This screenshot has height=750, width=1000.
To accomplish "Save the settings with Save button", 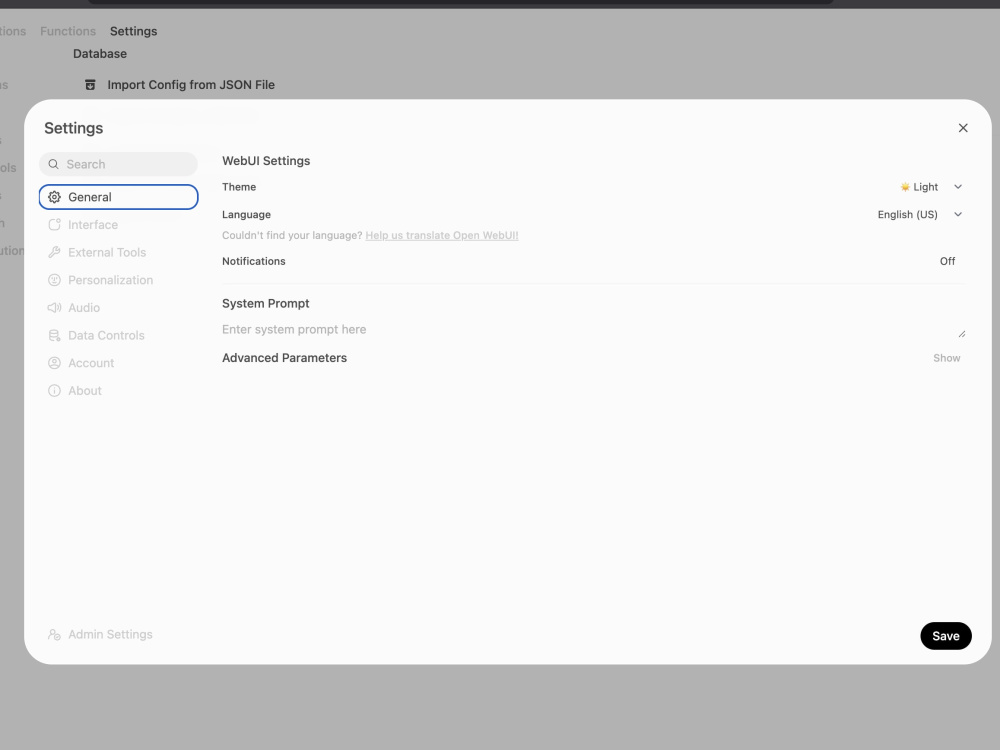I will 946,636.
